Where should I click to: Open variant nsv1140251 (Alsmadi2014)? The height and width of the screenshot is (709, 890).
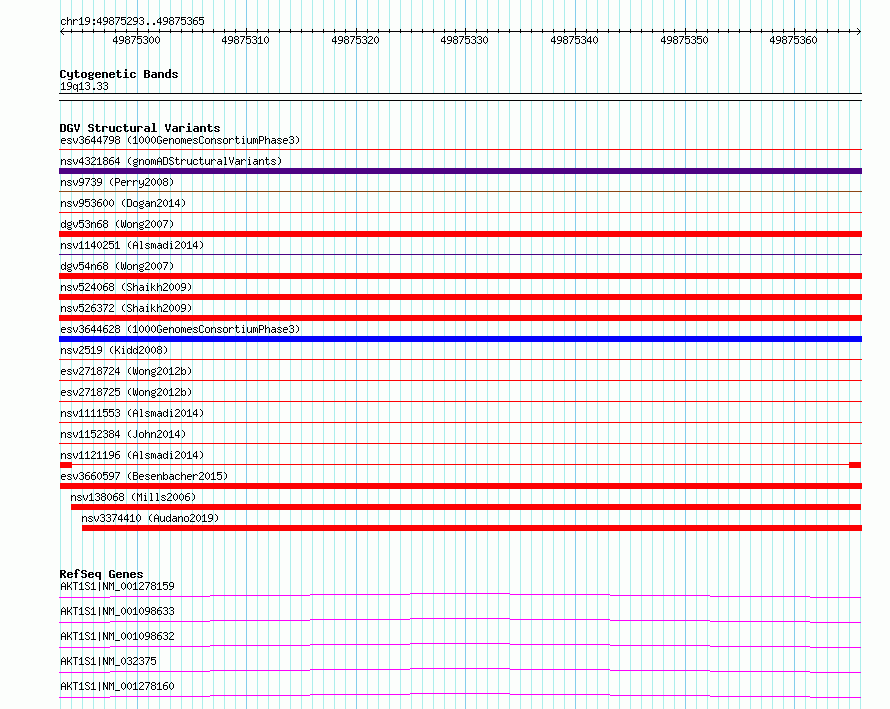pos(132,245)
